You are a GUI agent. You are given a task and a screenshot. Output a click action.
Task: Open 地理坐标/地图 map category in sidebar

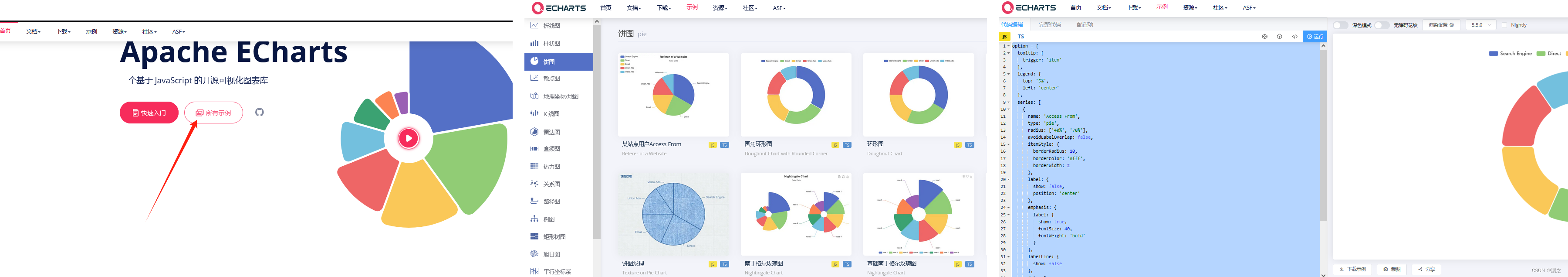point(558,96)
